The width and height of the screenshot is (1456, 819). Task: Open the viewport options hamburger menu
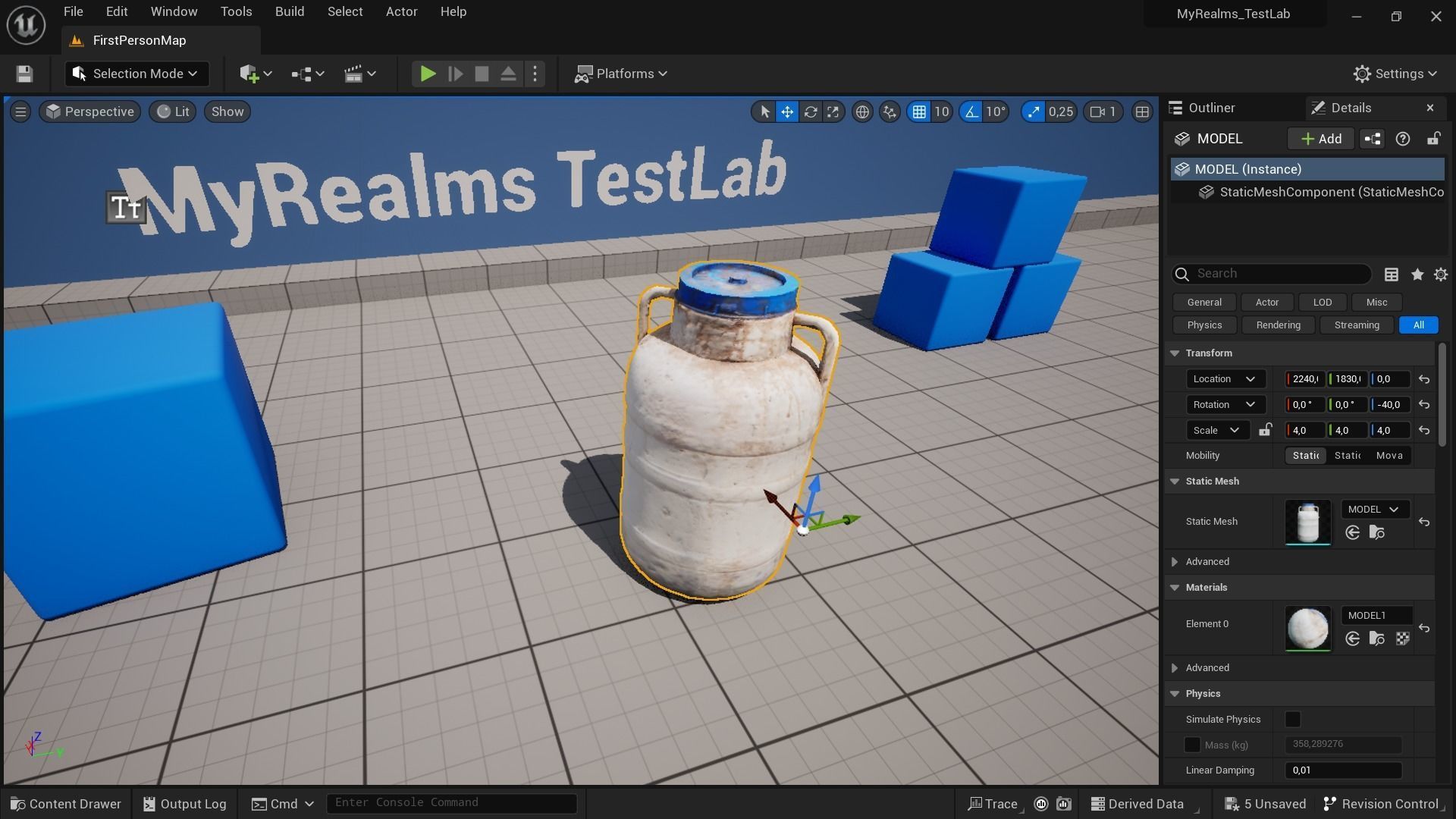[x=20, y=111]
